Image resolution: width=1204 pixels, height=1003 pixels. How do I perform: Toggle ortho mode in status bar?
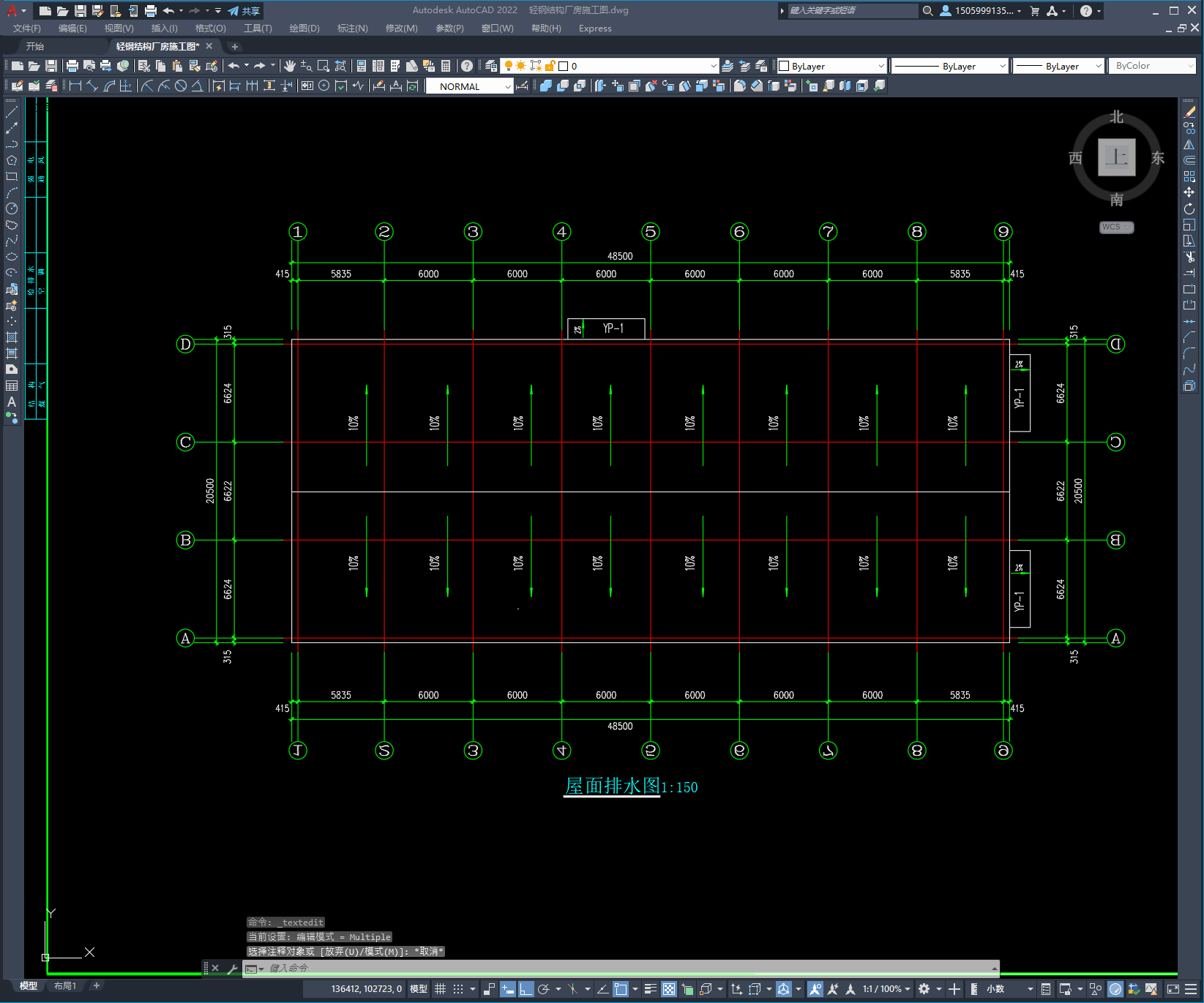click(526, 989)
